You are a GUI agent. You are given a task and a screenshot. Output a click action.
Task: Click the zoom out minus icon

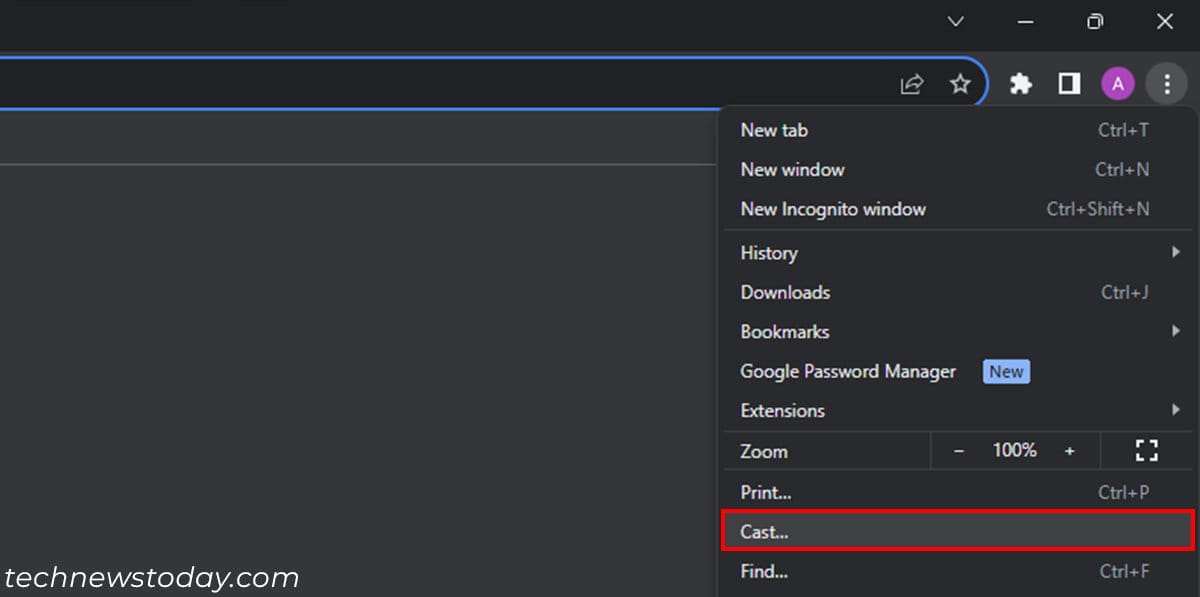coord(957,450)
